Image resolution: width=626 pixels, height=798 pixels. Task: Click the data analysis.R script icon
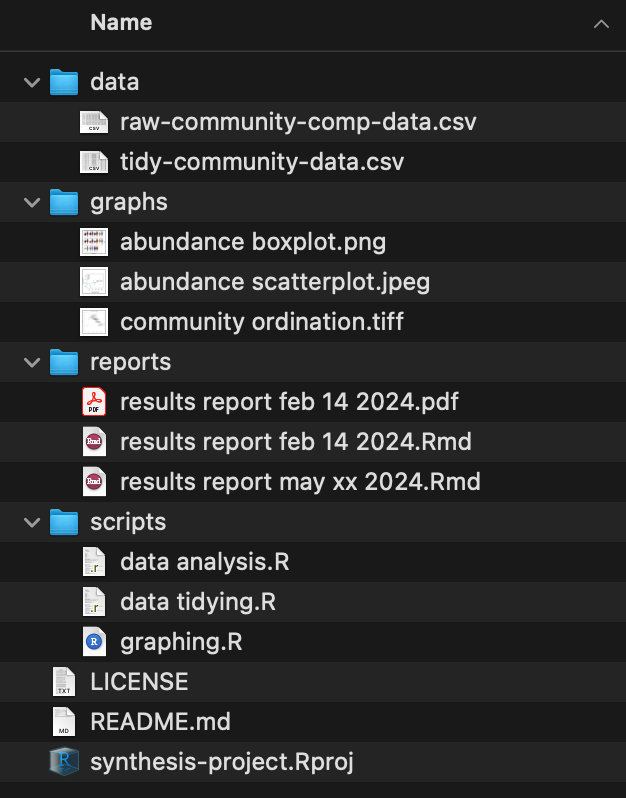point(93,562)
